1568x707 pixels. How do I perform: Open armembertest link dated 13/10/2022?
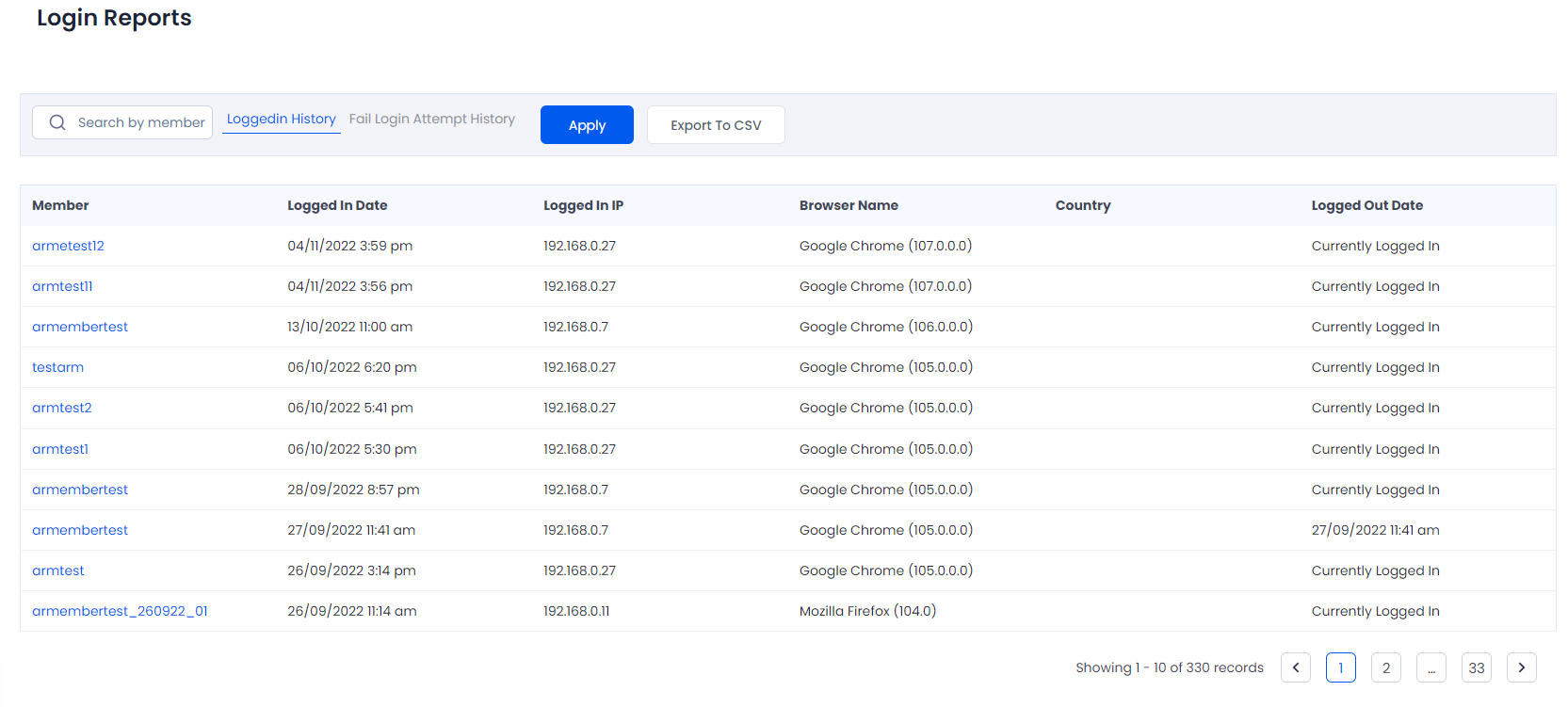coord(80,327)
